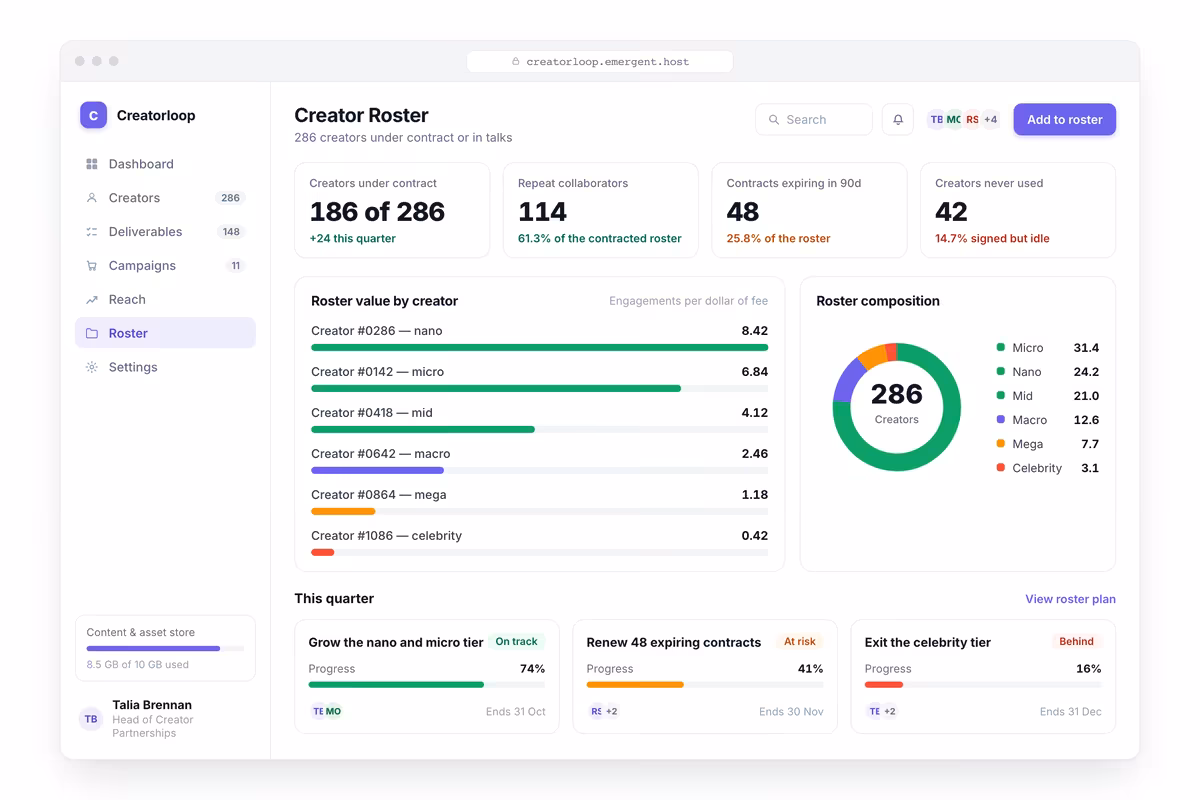Click the 41% orange progress bar
Image resolution: width=1200 pixels, height=800 pixels.
(705, 685)
